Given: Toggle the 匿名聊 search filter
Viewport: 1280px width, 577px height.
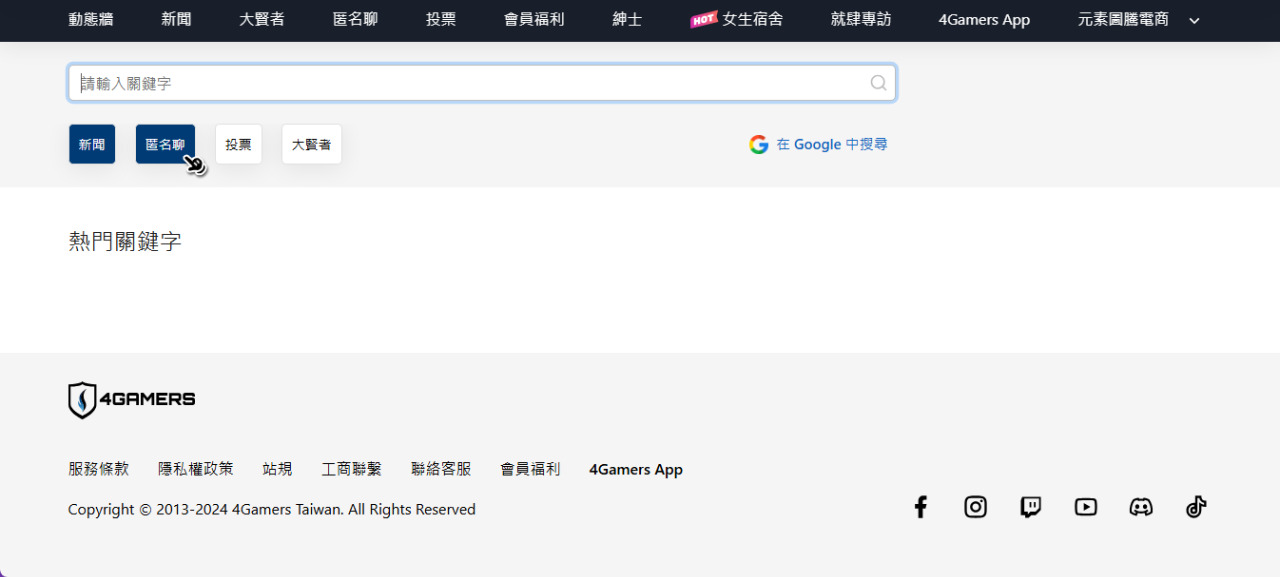Looking at the screenshot, I should (x=165, y=144).
